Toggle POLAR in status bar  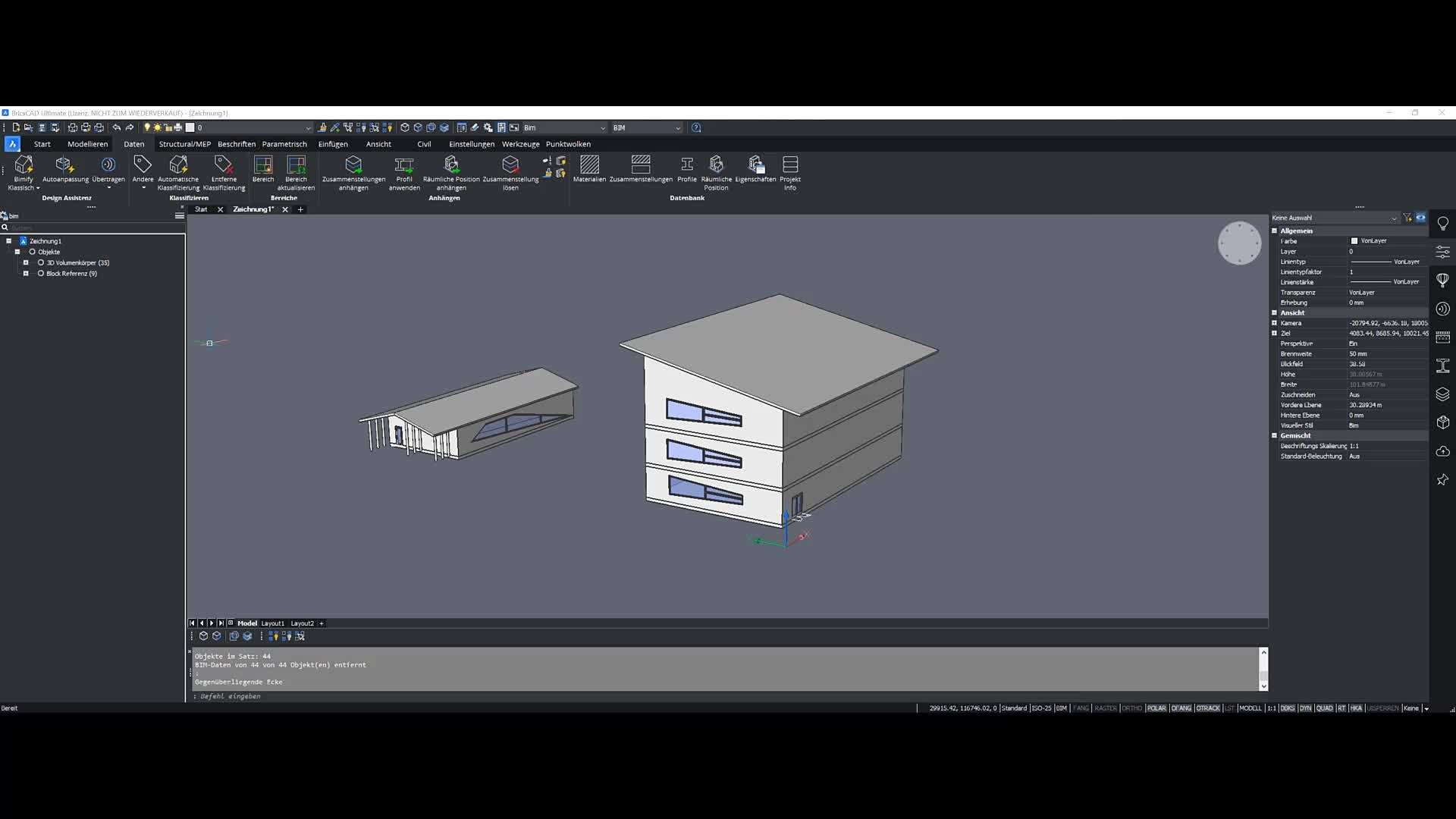pos(1156,708)
